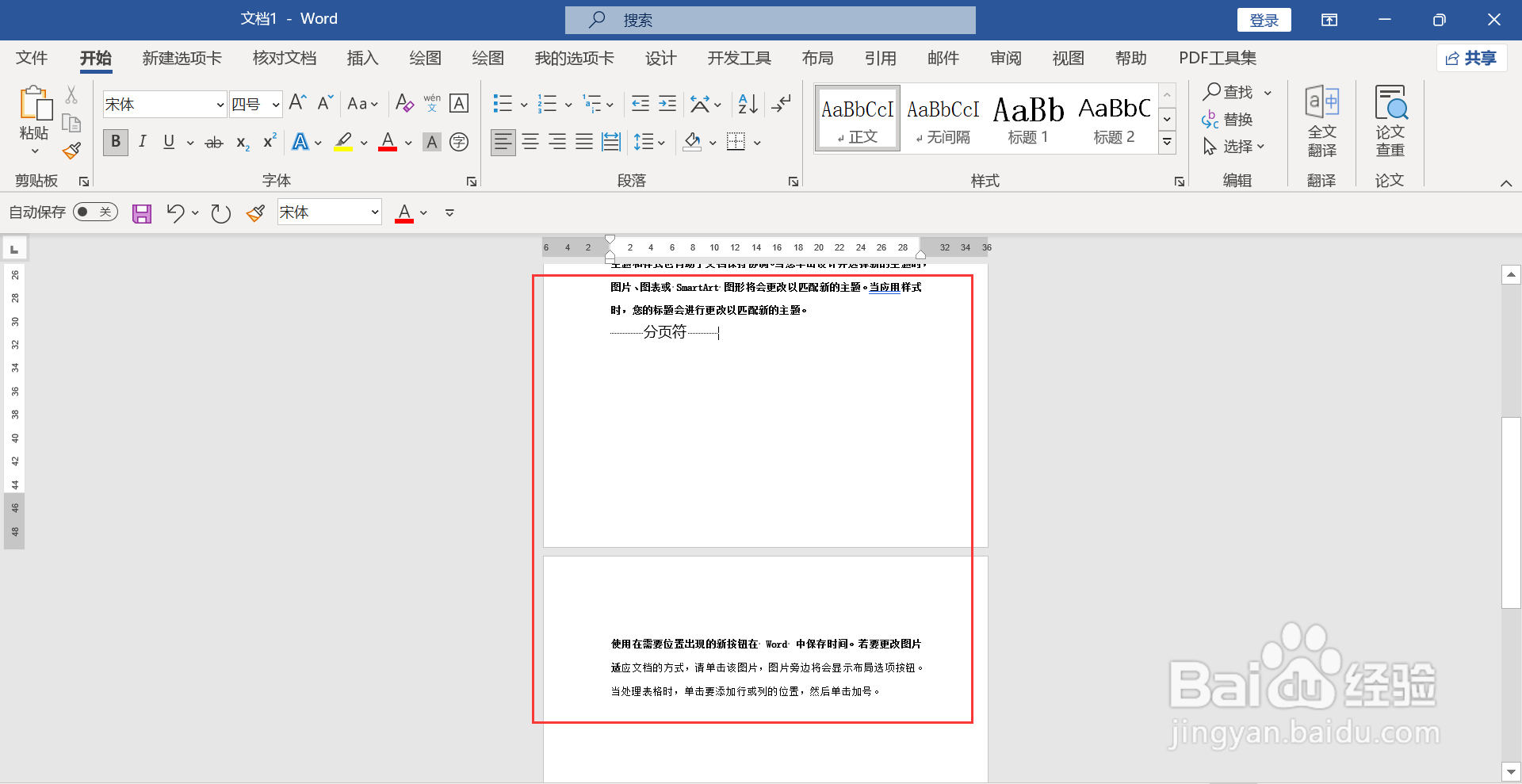
Task: Toggle center alignment
Action: (x=530, y=142)
